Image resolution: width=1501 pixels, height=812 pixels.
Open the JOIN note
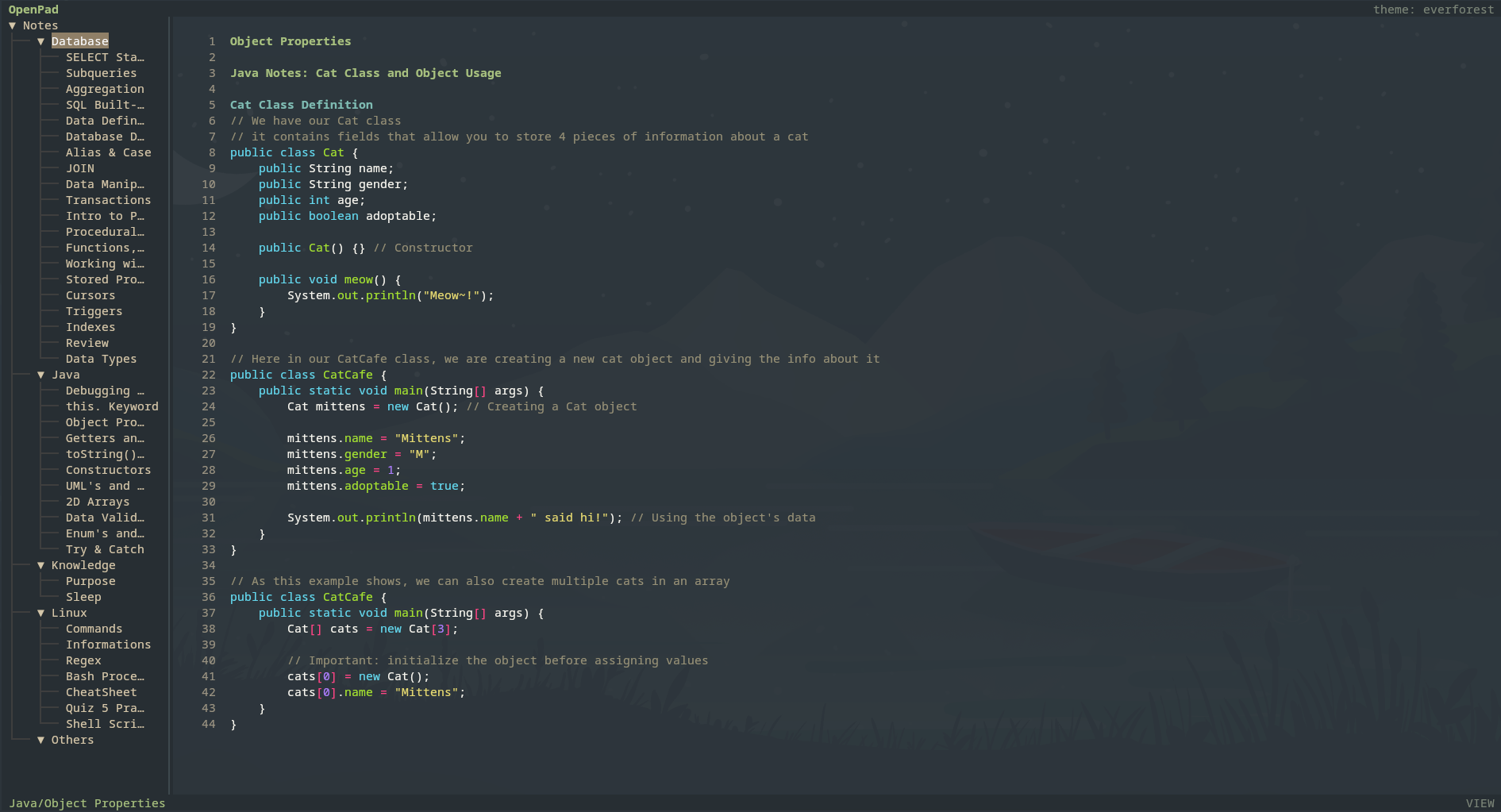click(x=80, y=168)
